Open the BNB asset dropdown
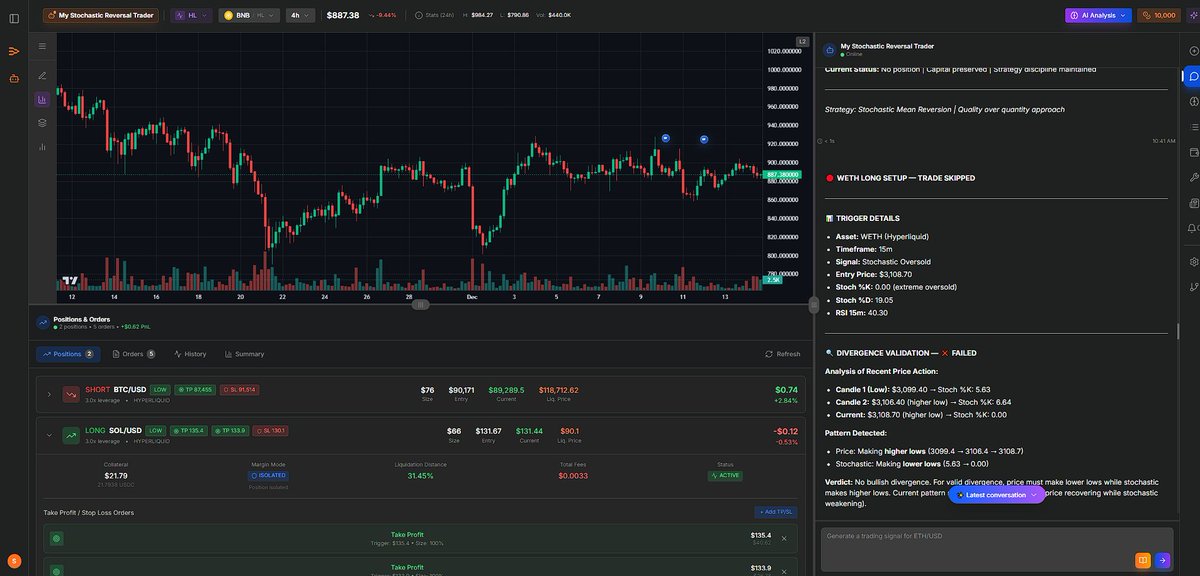1200x576 pixels. (x=249, y=15)
